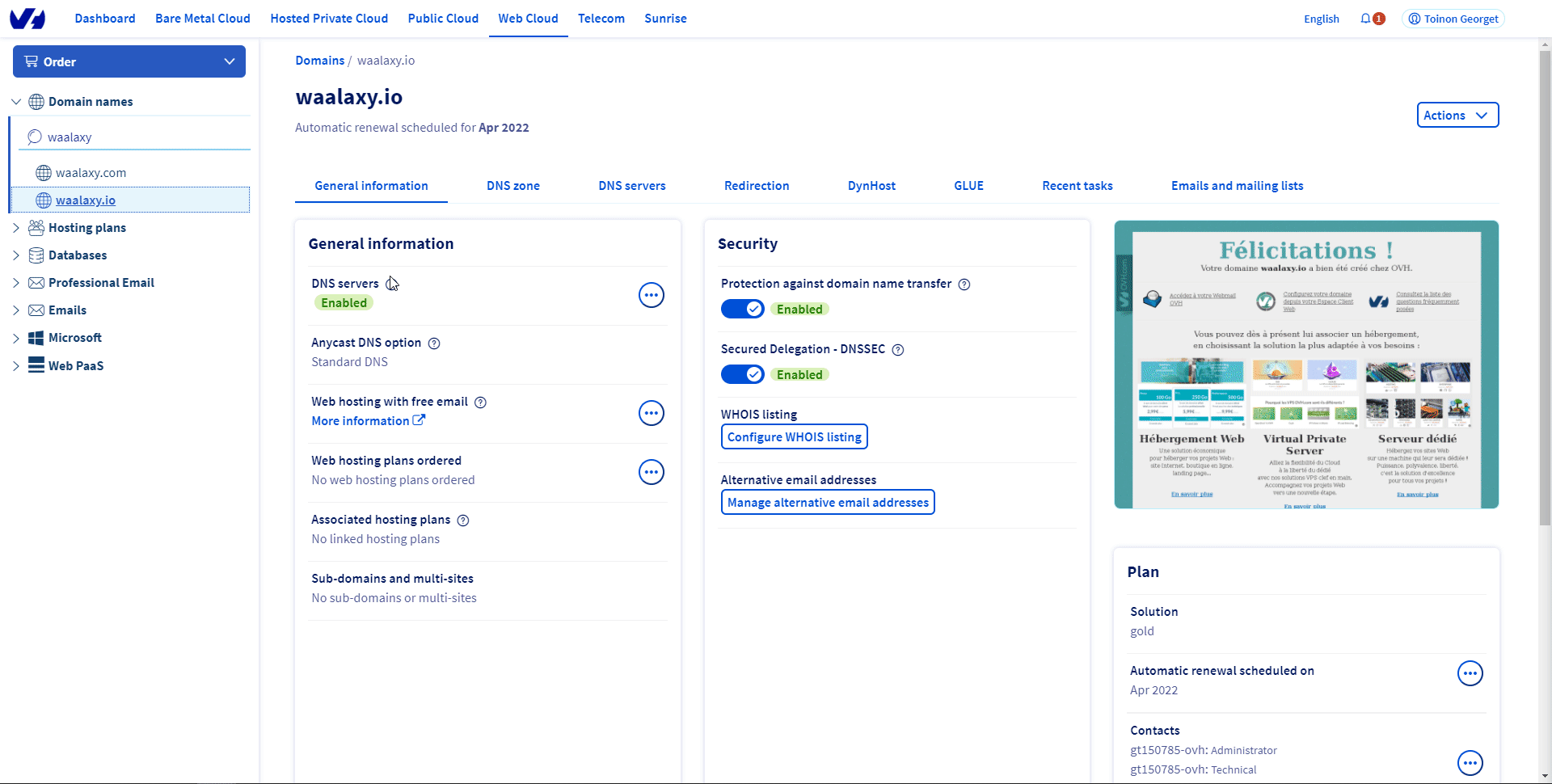Open the Actions dropdown

coord(1457,115)
